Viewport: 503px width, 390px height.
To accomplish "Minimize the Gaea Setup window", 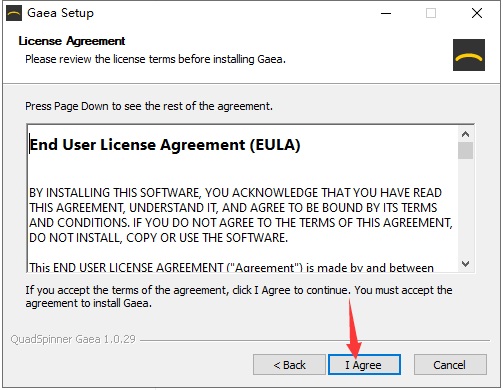I will 386,14.
